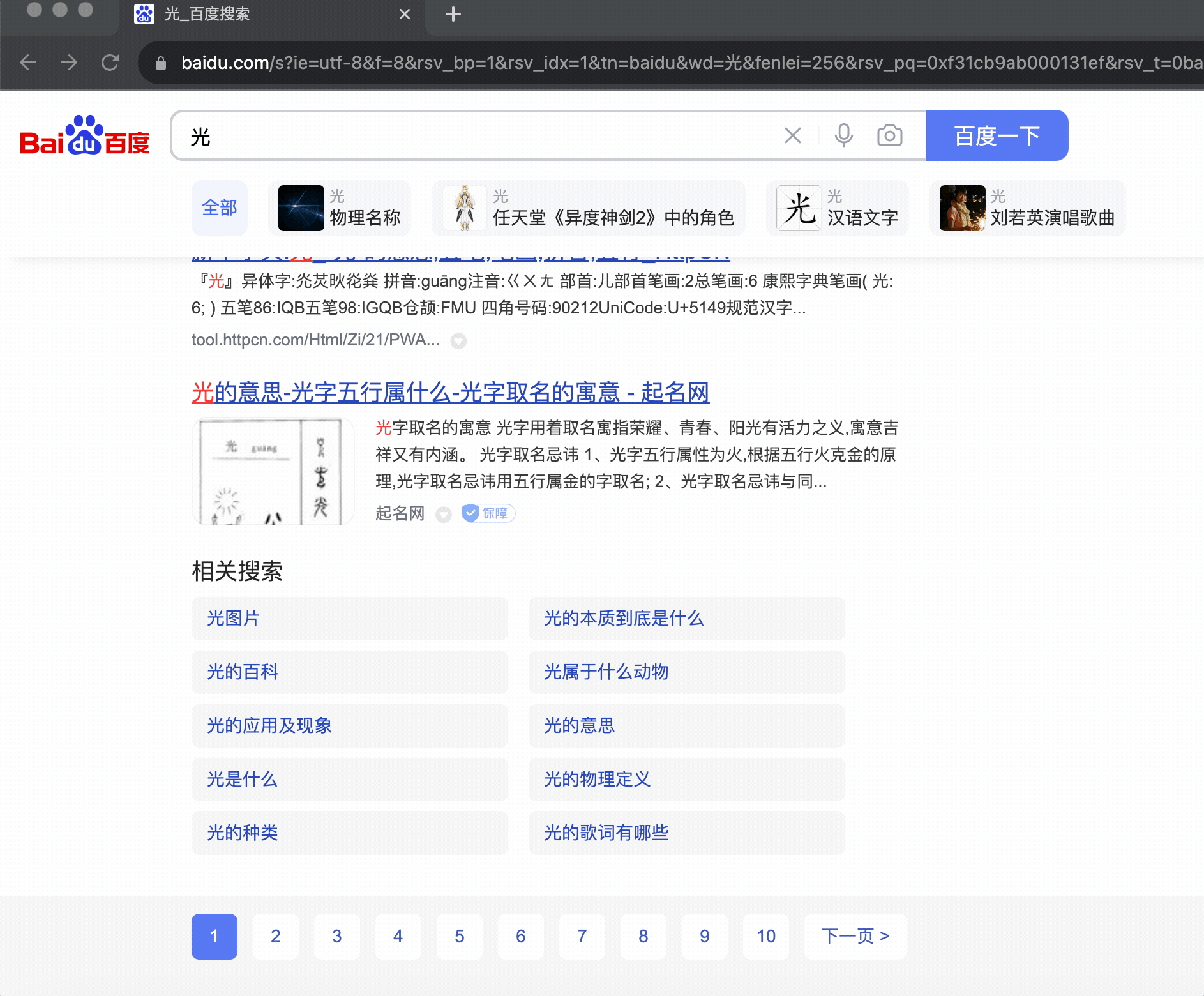Open tool.httpcn.com result URL

coord(315,340)
